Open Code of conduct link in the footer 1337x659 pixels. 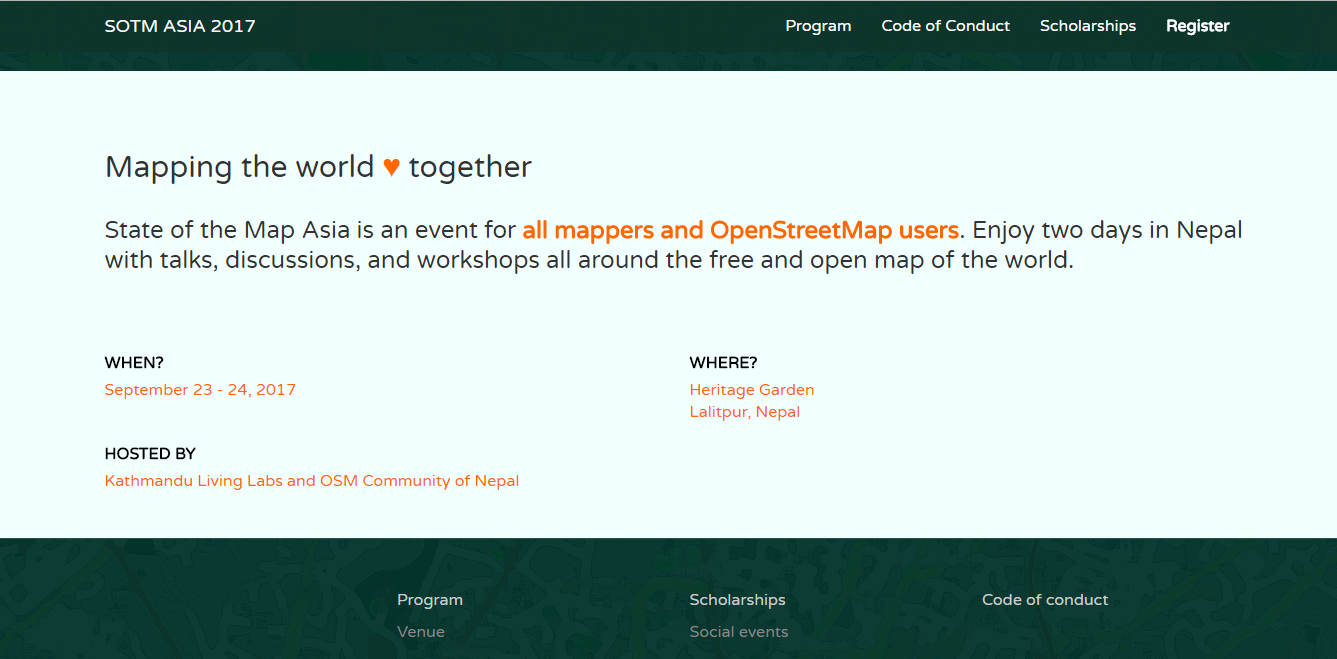[1045, 600]
